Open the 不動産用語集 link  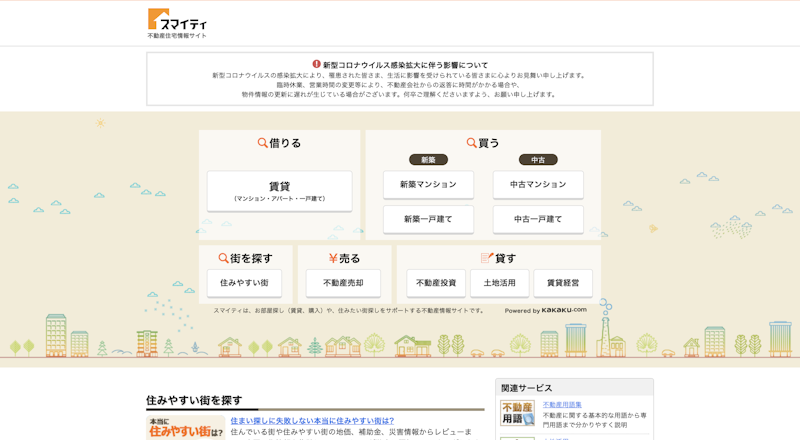click(x=562, y=405)
